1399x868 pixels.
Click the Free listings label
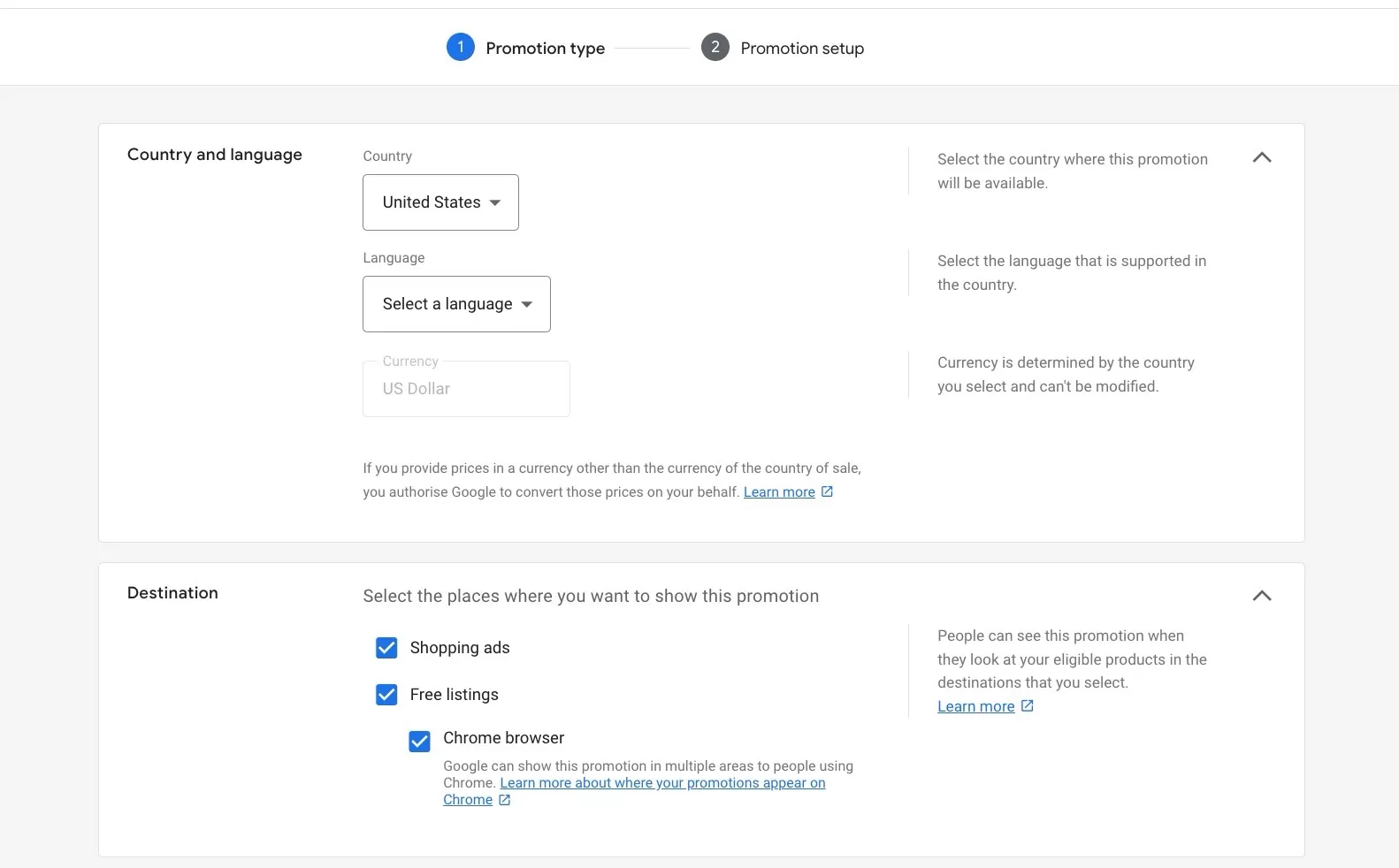click(x=454, y=695)
